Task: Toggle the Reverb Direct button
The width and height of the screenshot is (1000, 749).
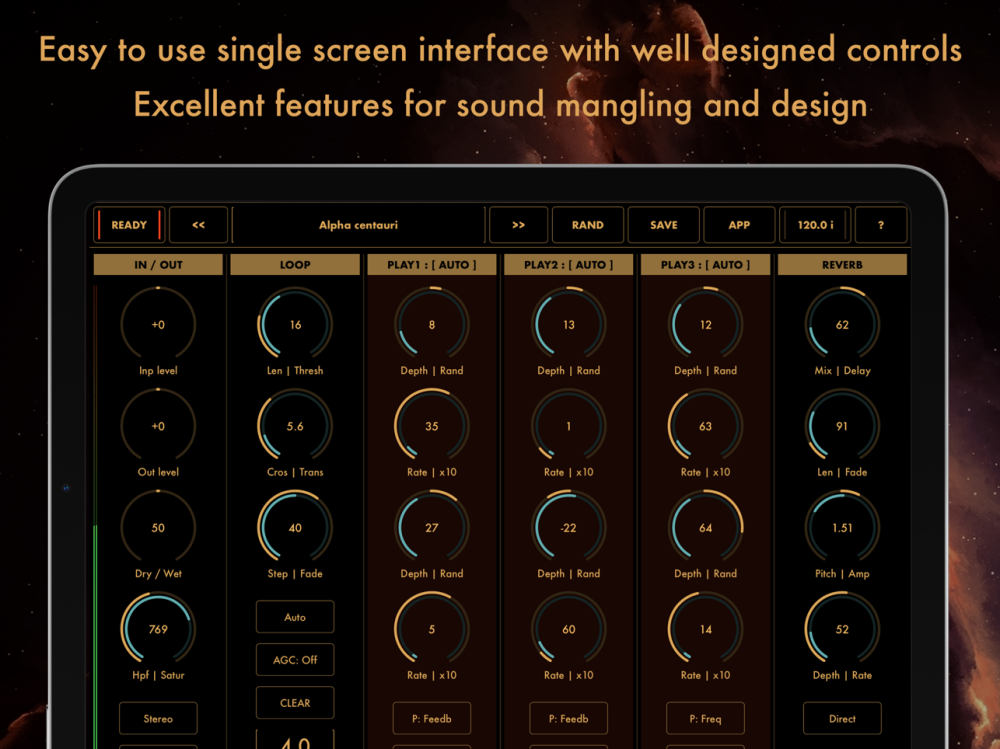Action: coord(842,718)
